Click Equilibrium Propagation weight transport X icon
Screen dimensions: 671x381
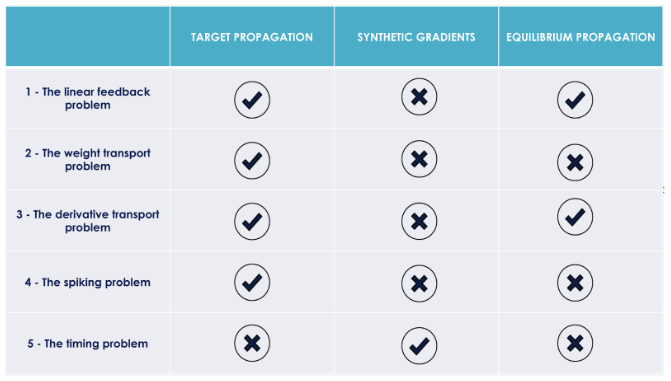coord(575,162)
